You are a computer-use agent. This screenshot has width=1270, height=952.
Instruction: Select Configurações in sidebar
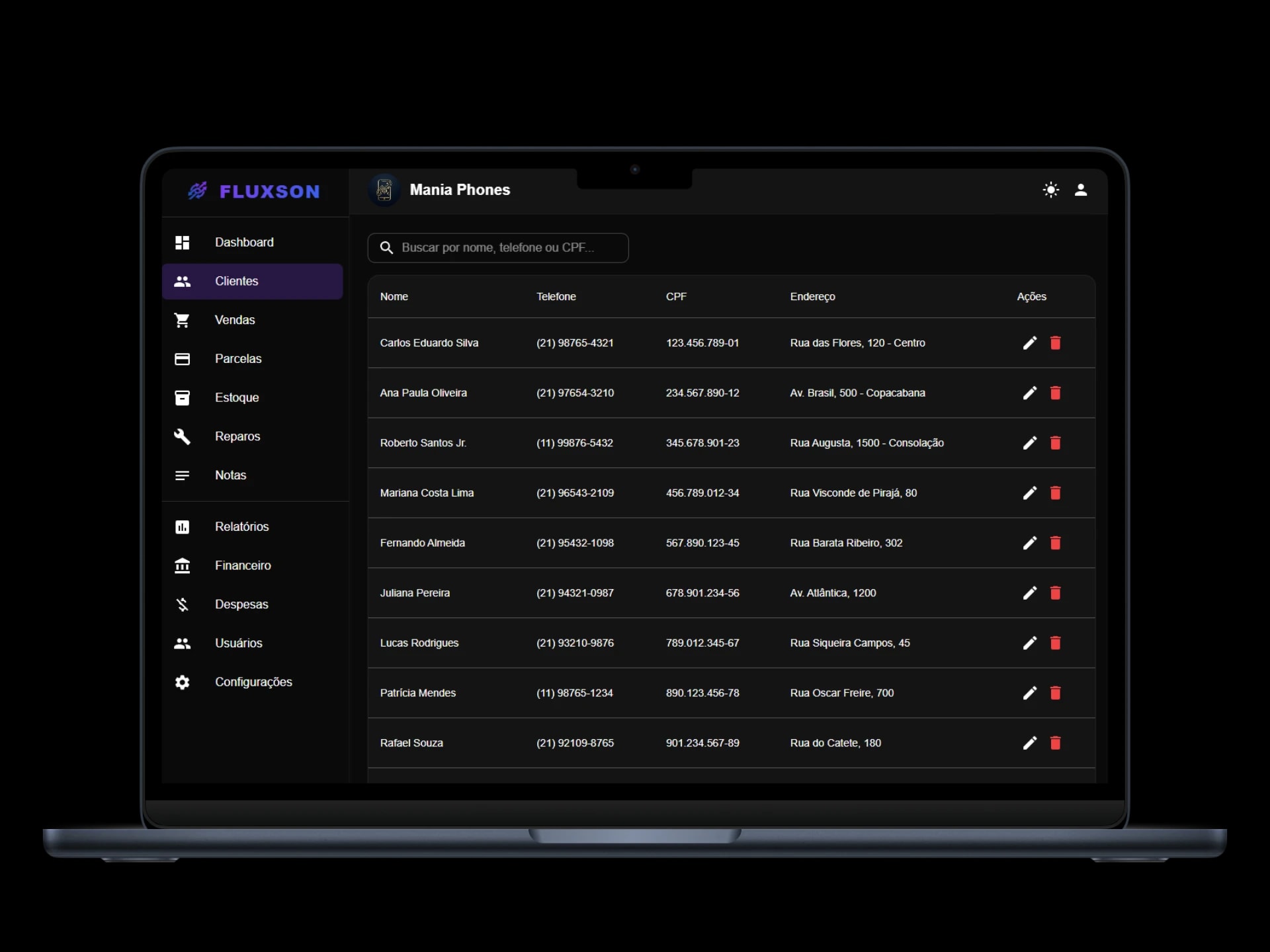pos(252,682)
